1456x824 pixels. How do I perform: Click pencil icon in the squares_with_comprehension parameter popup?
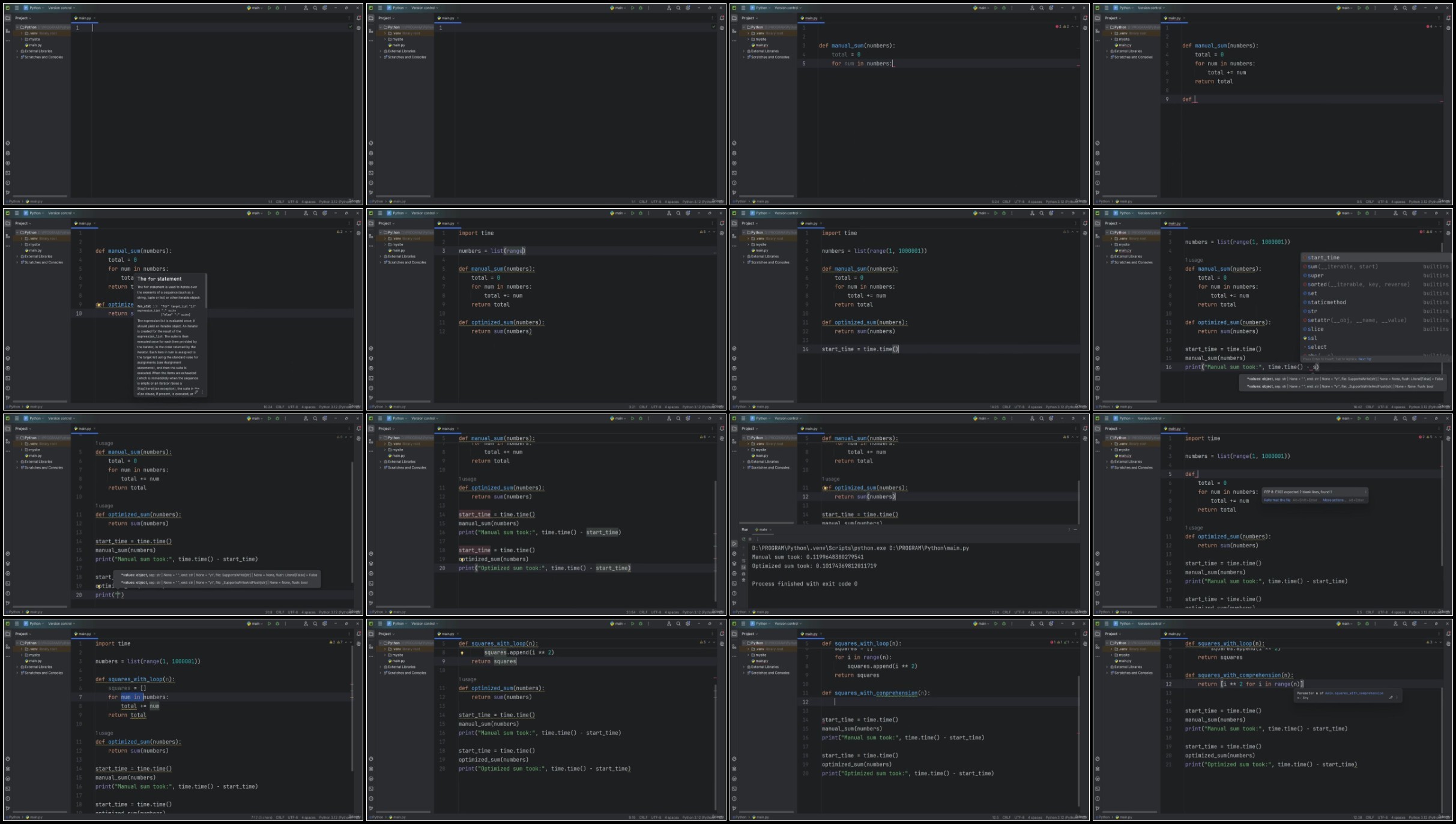tap(1391, 697)
